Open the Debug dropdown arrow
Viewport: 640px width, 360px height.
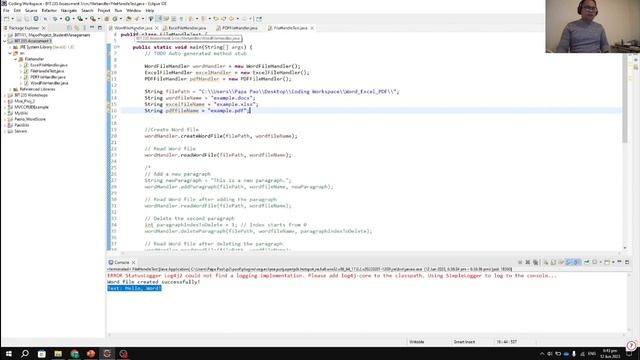click(x=60, y=19)
